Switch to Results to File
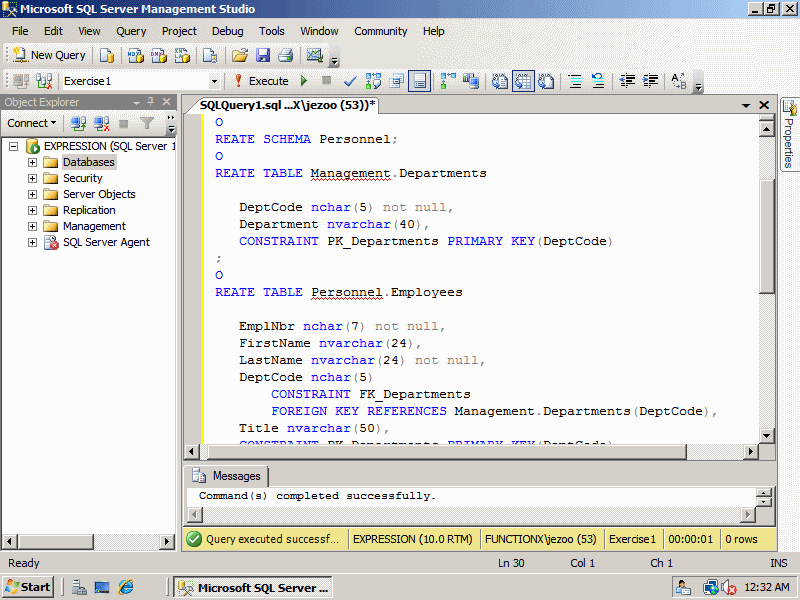The image size is (800, 600). coord(546,81)
